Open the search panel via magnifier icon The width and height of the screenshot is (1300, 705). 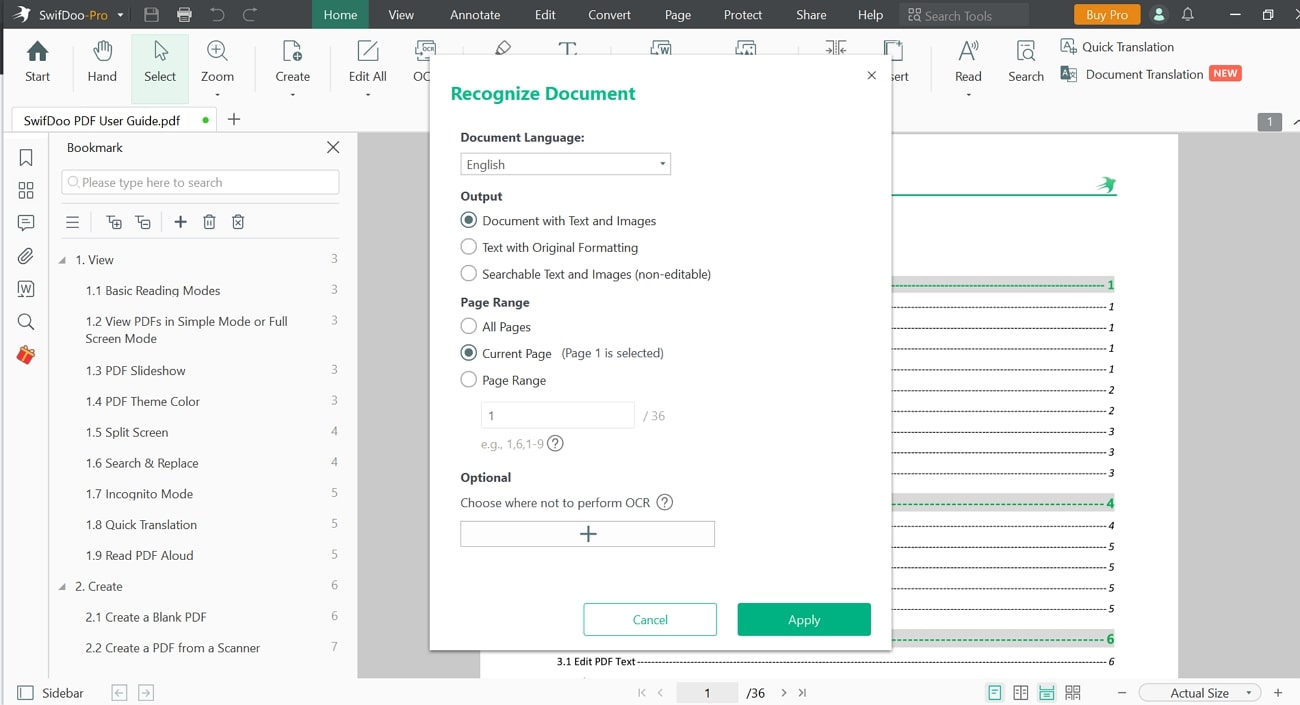click(26, 321)
